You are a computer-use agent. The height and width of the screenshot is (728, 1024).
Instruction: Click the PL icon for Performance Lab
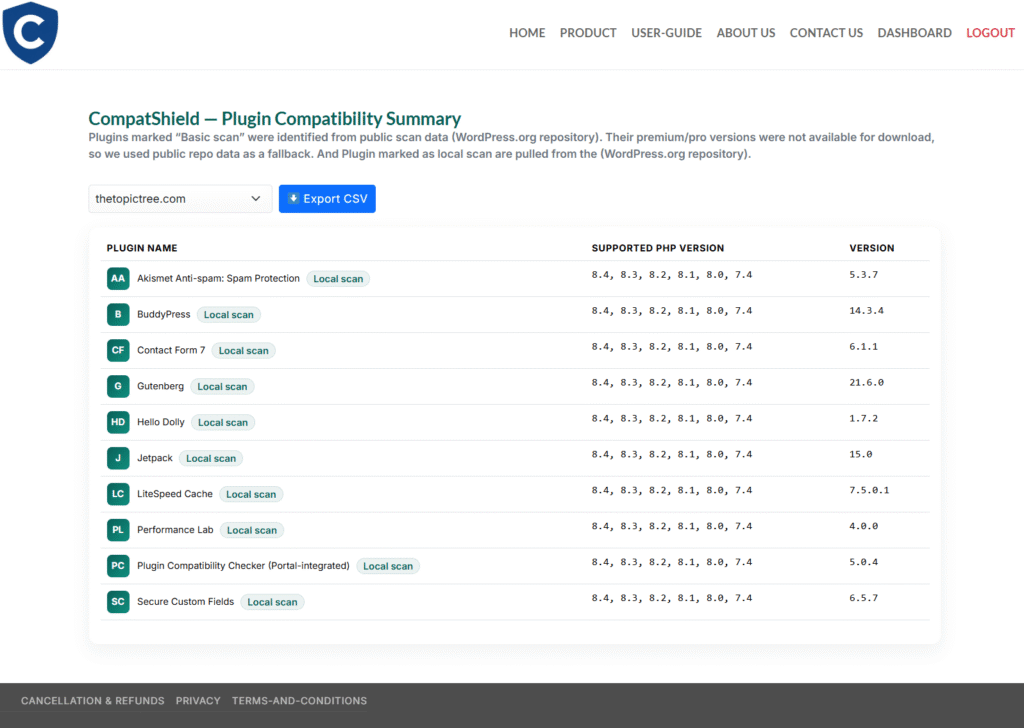pyautogui.click(x=118, y=530)
